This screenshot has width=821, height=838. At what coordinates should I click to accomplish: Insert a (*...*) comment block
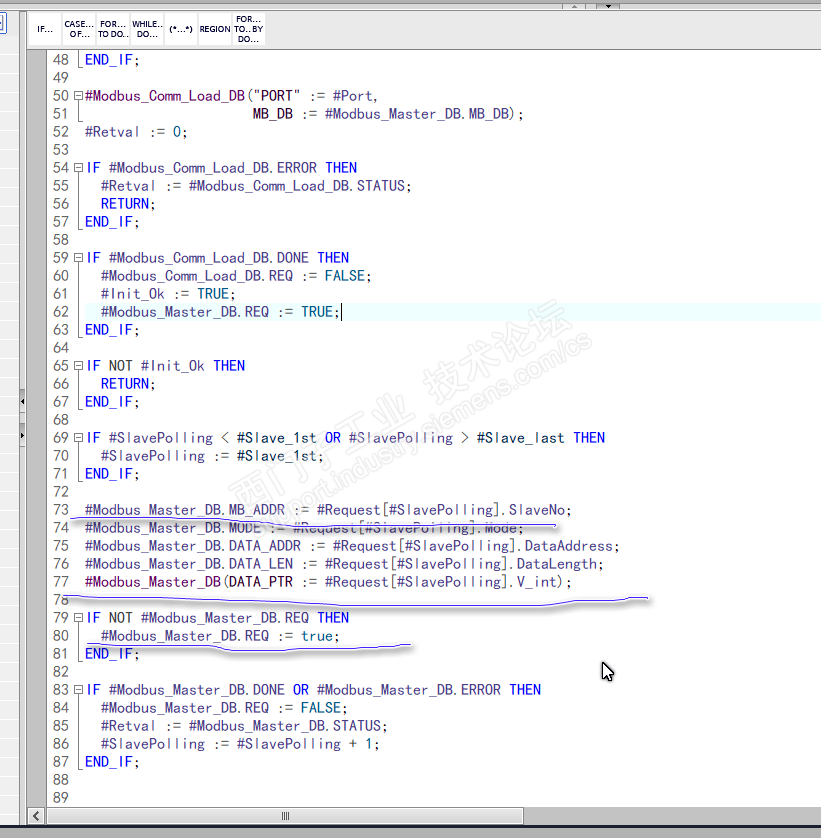click(x=181, y=29)
